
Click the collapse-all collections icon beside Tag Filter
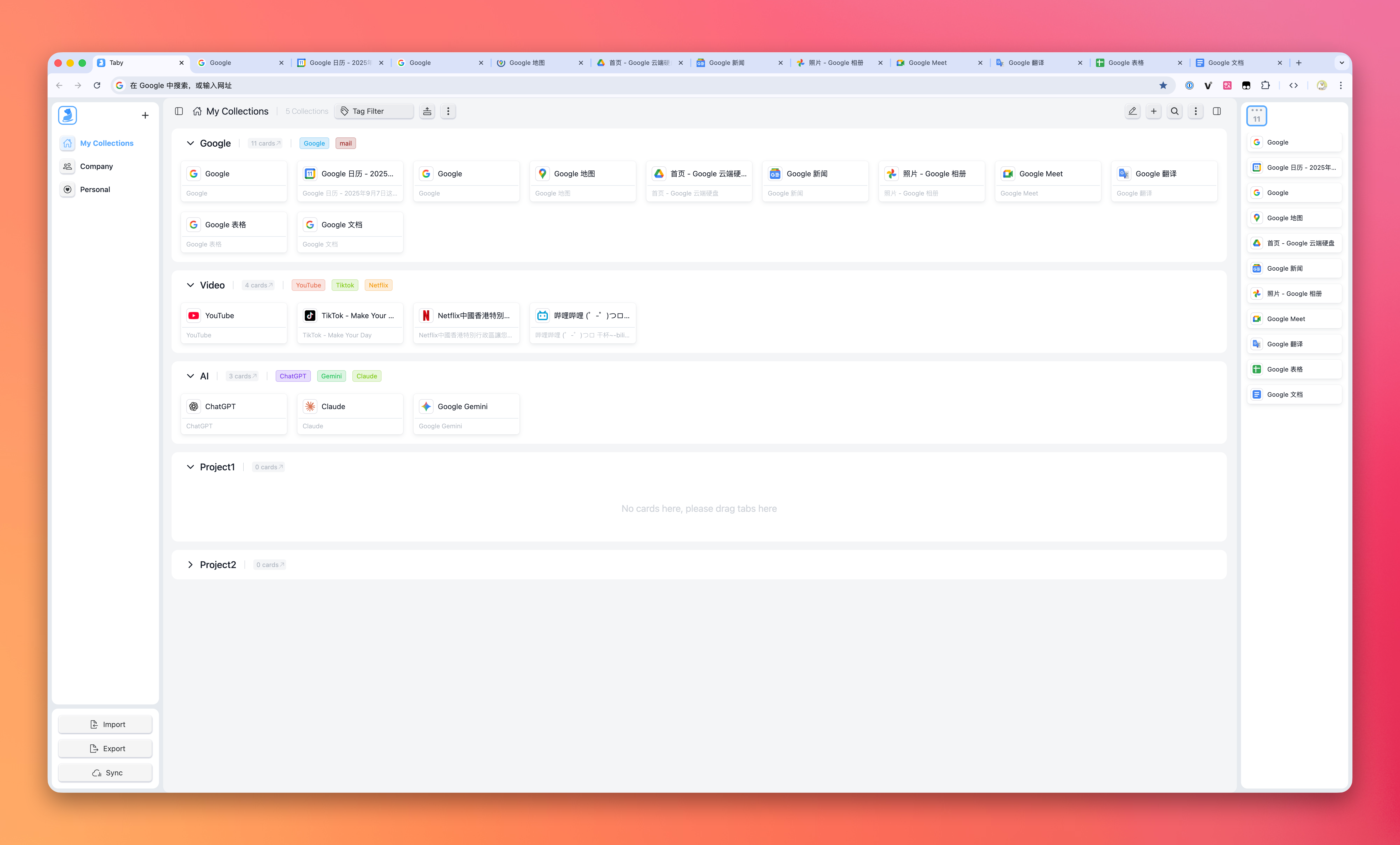click(x=427, y=111)
